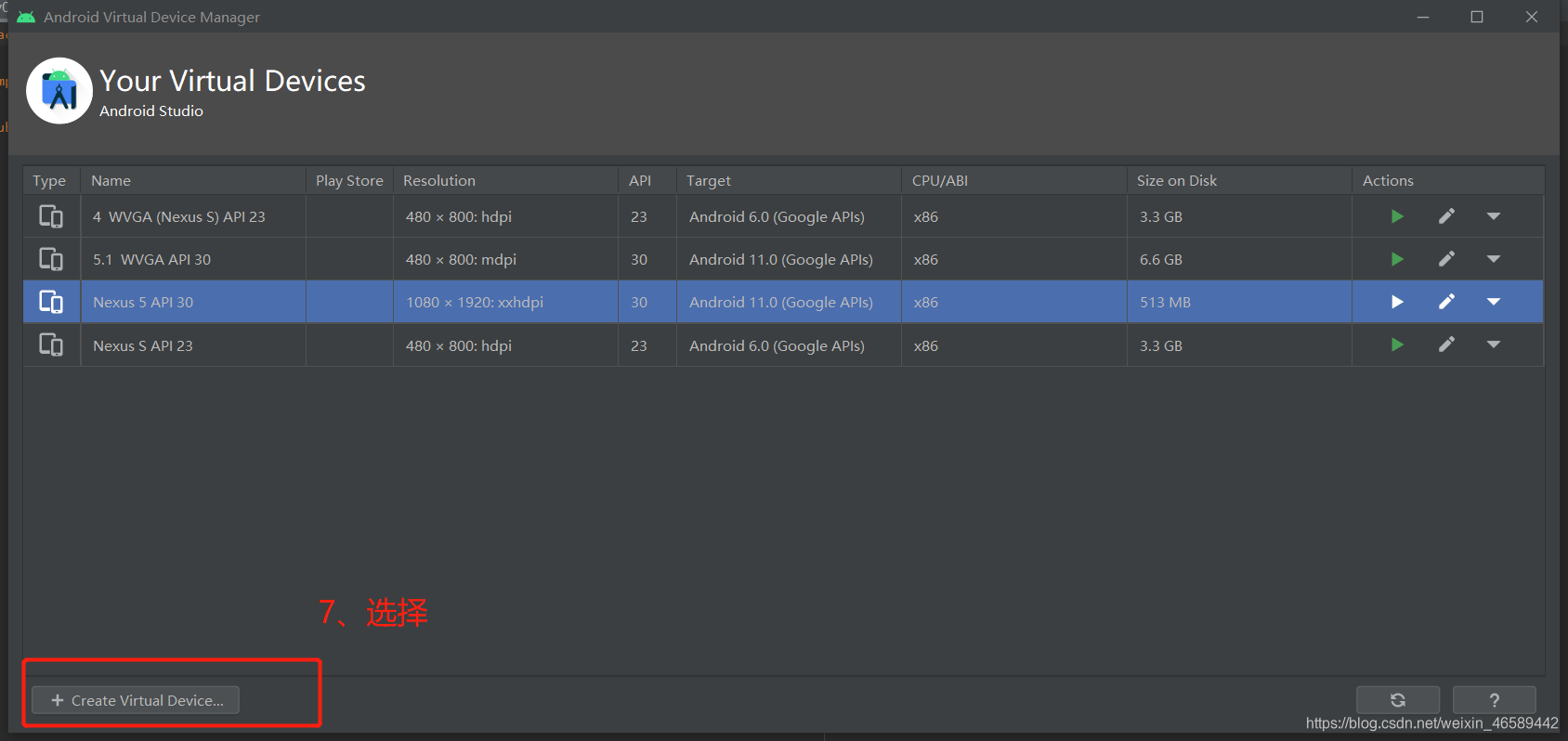Sort by the Type column header
The width and height of the screenshot is (1568, 741).
pos(49,180)
